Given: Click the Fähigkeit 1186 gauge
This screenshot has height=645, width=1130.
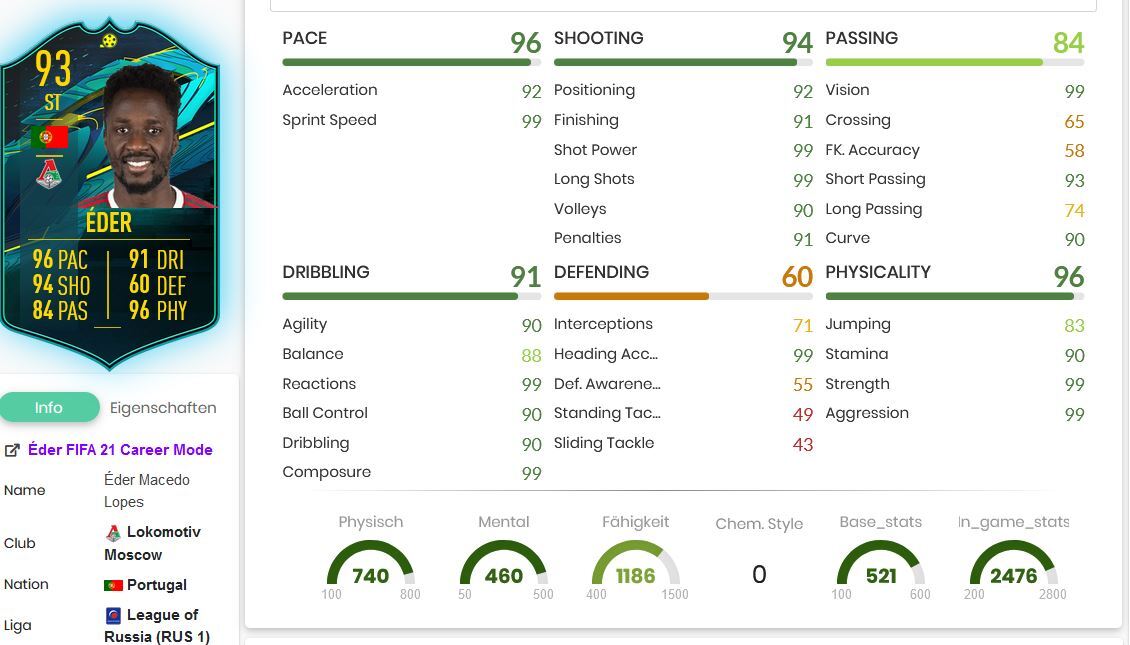Looking at the screenshot, I should pos(636,568).
